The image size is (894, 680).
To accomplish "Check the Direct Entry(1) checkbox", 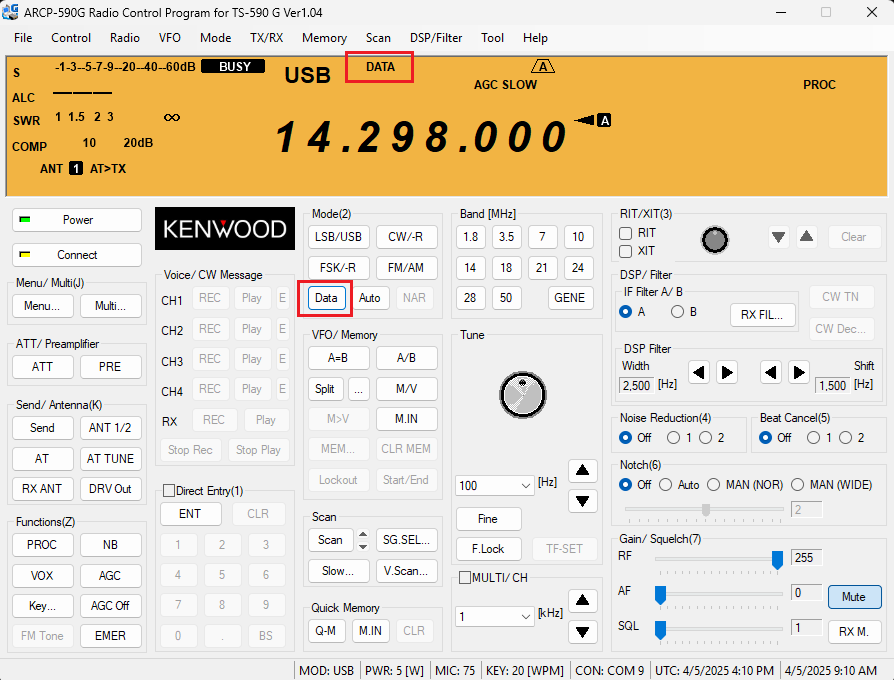I will (169, 491).
